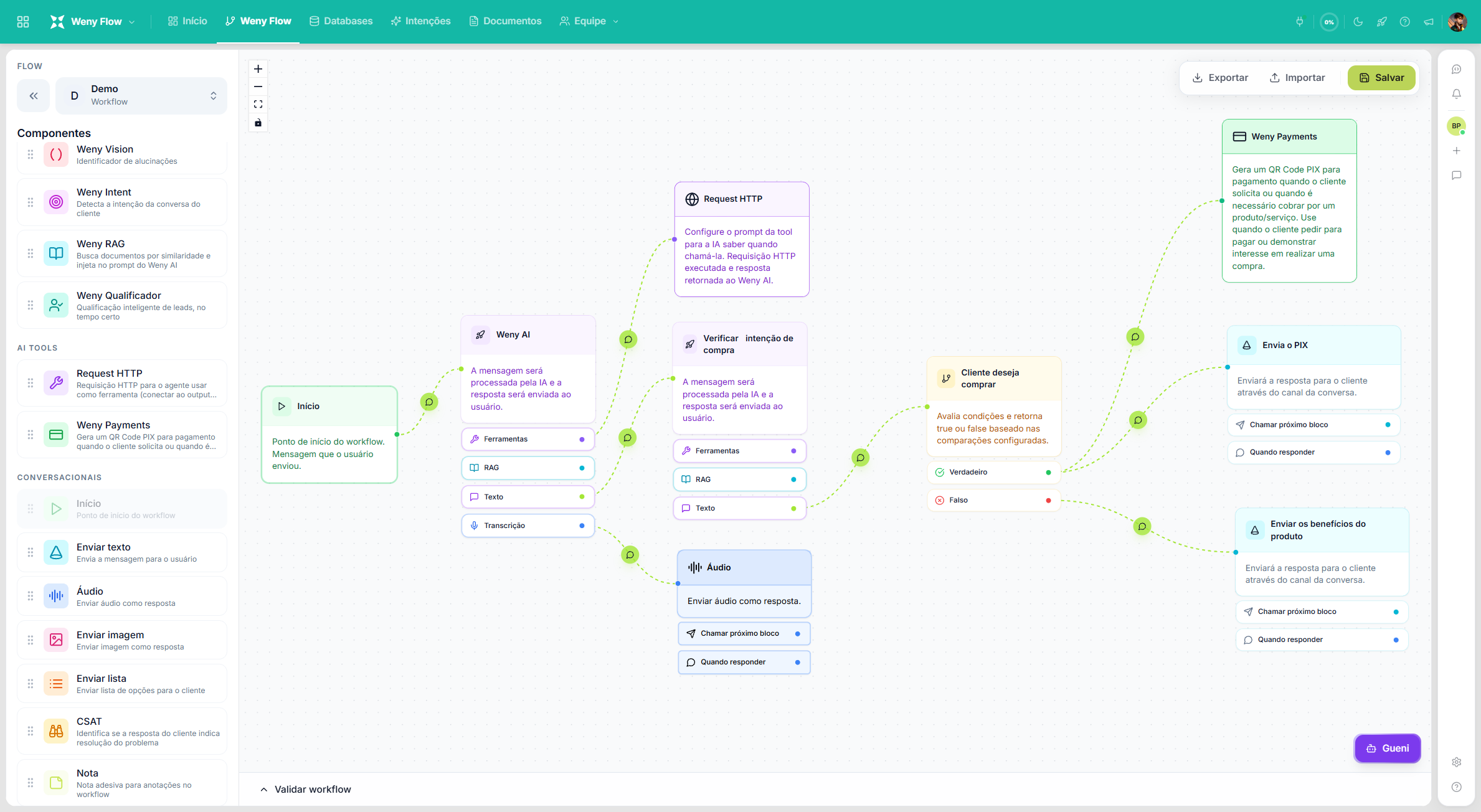Click the 0% progress indicator
The image size is (1481, 812).
tap(1329, 22)
